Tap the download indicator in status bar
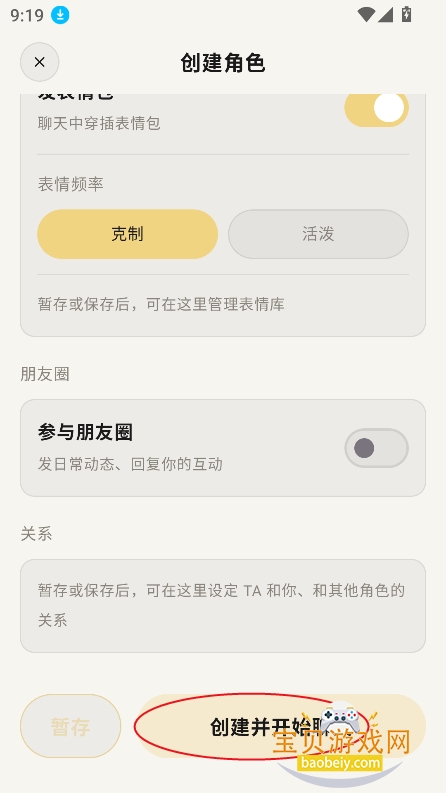This screenshot has height=793, width=446. tap(60, 15)
